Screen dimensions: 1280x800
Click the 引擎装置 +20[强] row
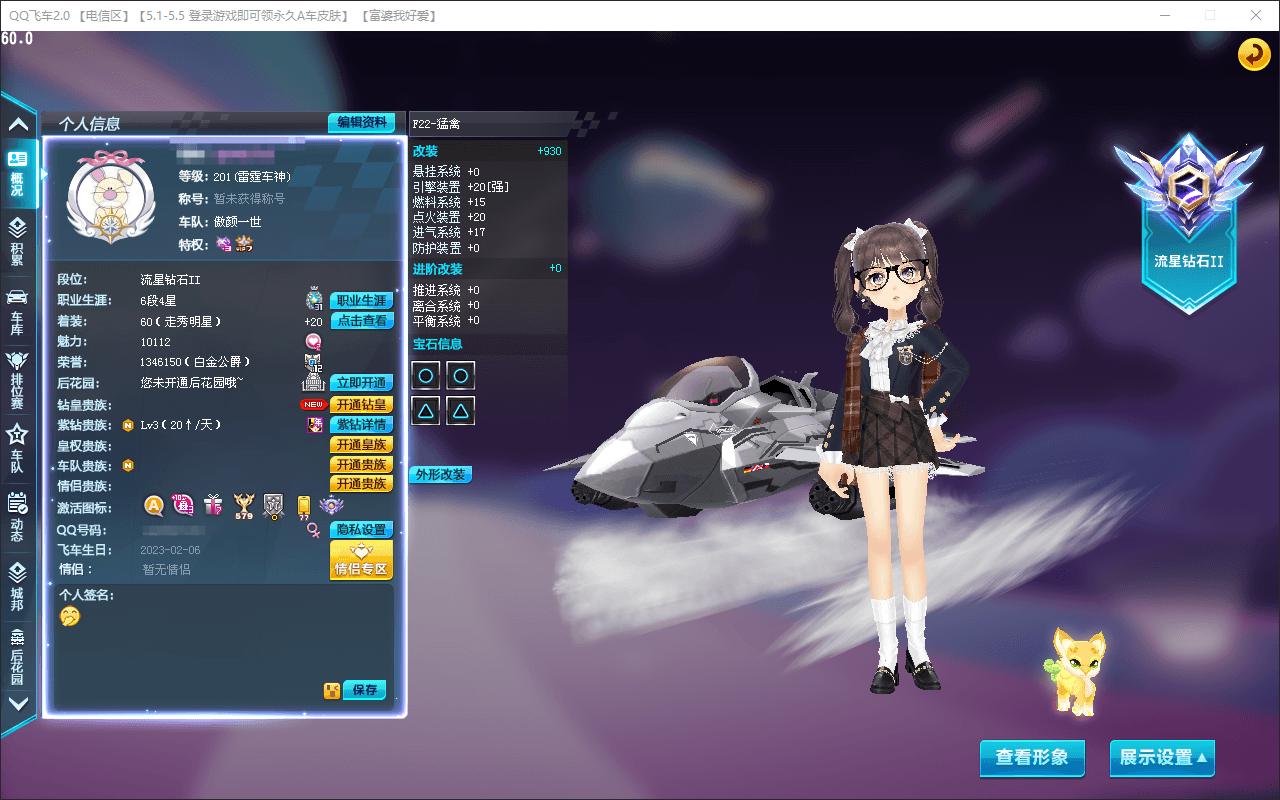(462, 187)
